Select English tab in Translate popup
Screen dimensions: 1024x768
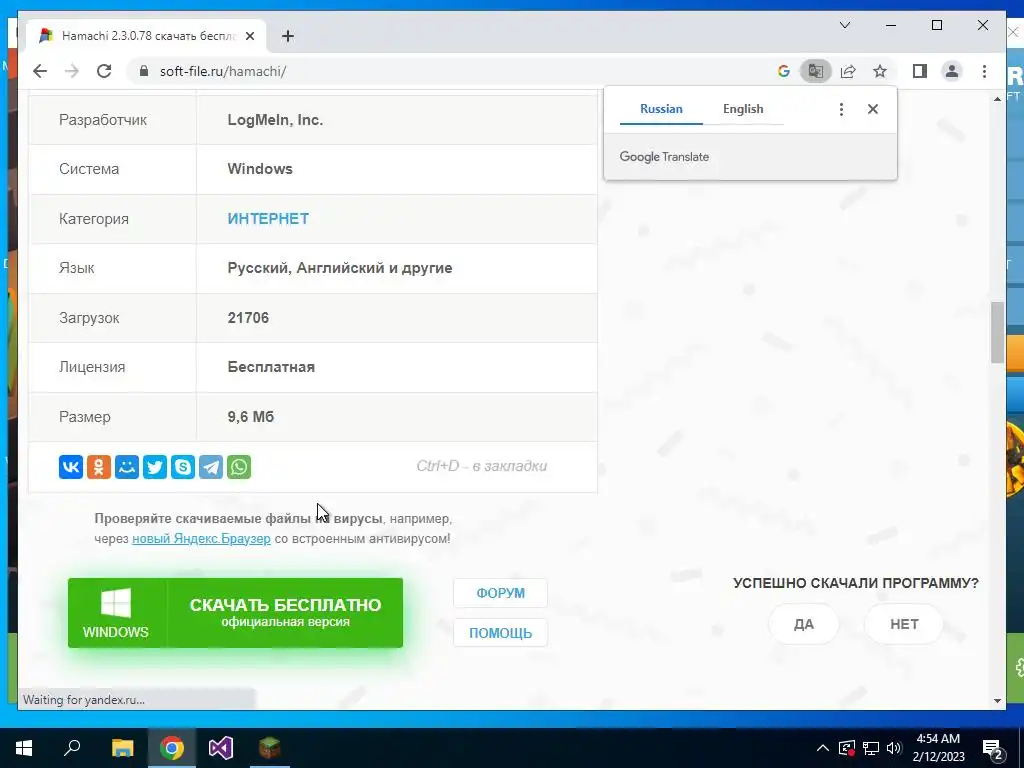click(x=743, y=109)
